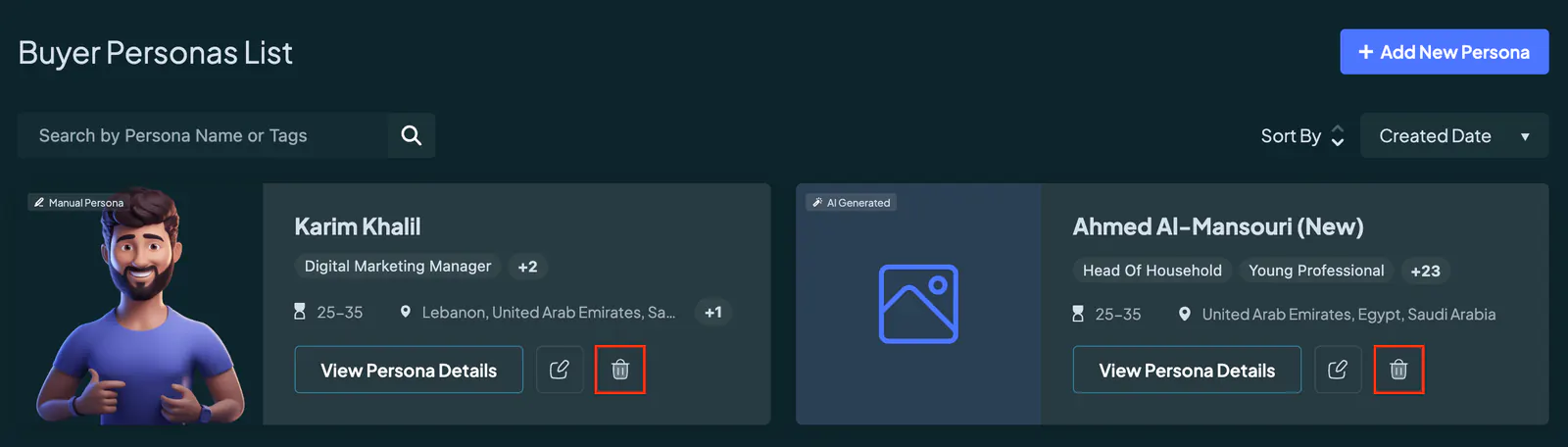Edit the Ahmed Al-Mansouri persona
The width and height of the screenshot is (1568, 447).
(x=1338, y=370)
